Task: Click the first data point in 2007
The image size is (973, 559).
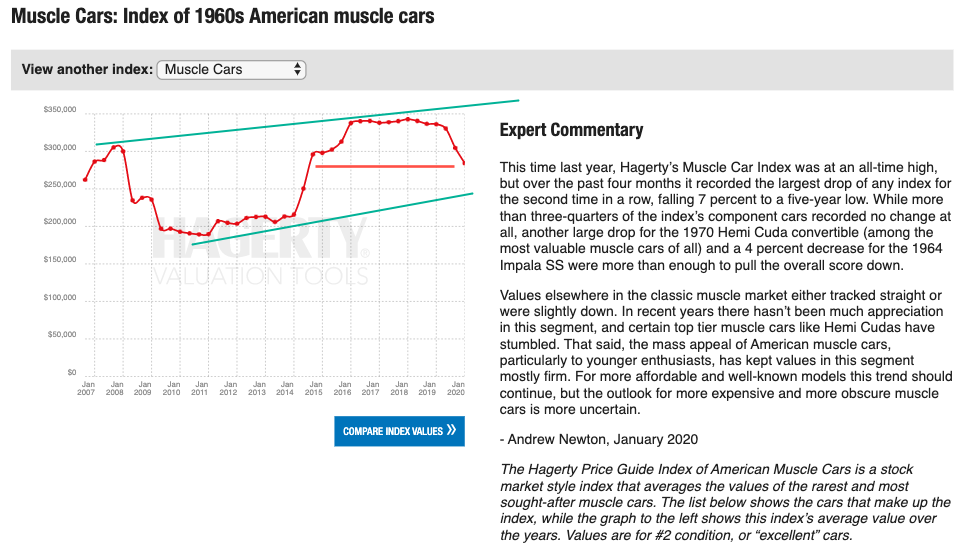Action: click(86, 180)
